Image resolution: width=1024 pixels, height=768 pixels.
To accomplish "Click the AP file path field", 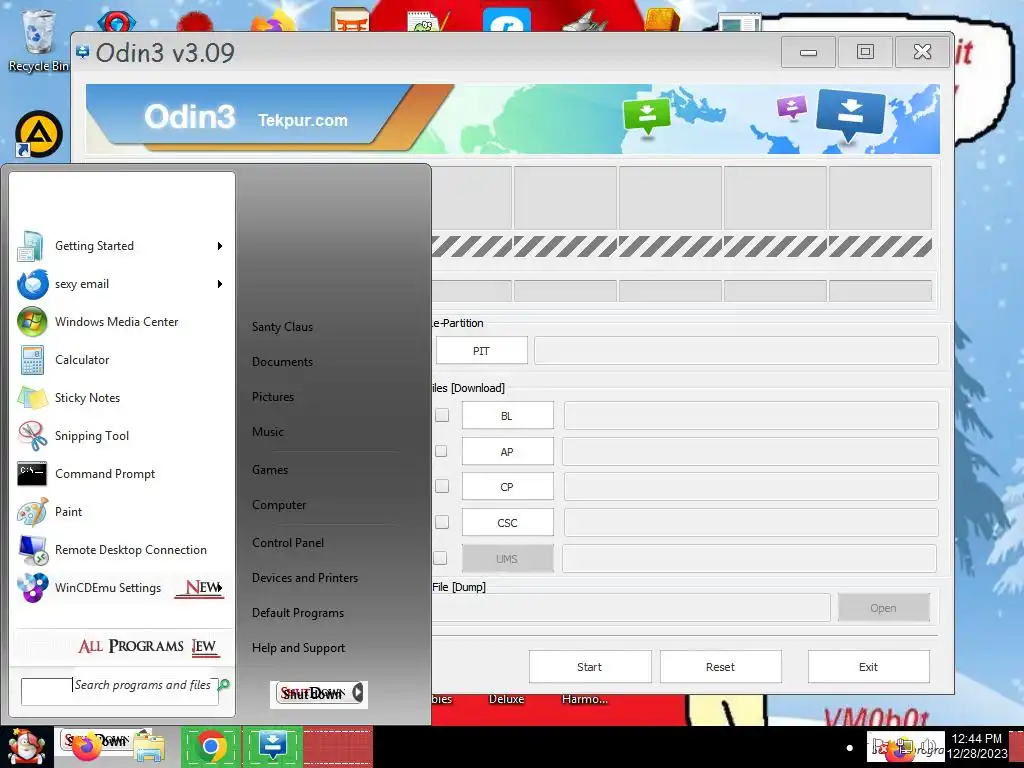I will coord(750,451).
